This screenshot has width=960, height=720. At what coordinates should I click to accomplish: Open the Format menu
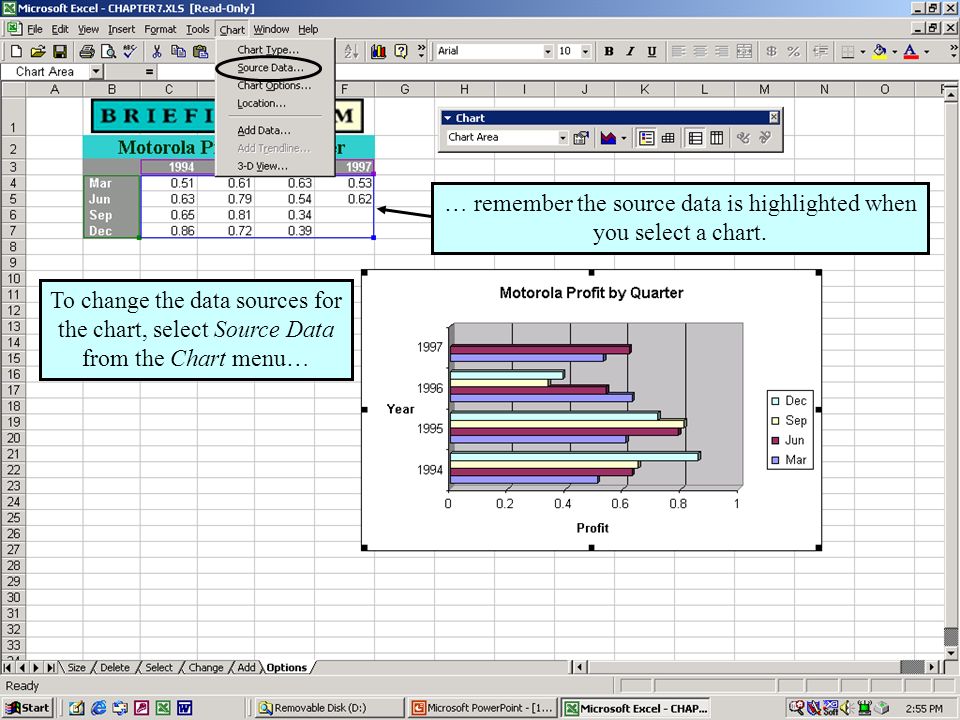tap(160, 29)
